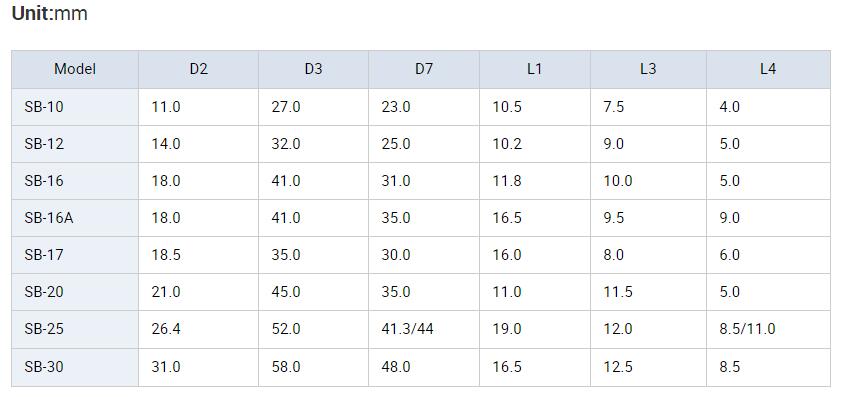The height and width of the screenshot is (397, 841).
Task: Click the Unit:mm label text
Action: (49, 13)
